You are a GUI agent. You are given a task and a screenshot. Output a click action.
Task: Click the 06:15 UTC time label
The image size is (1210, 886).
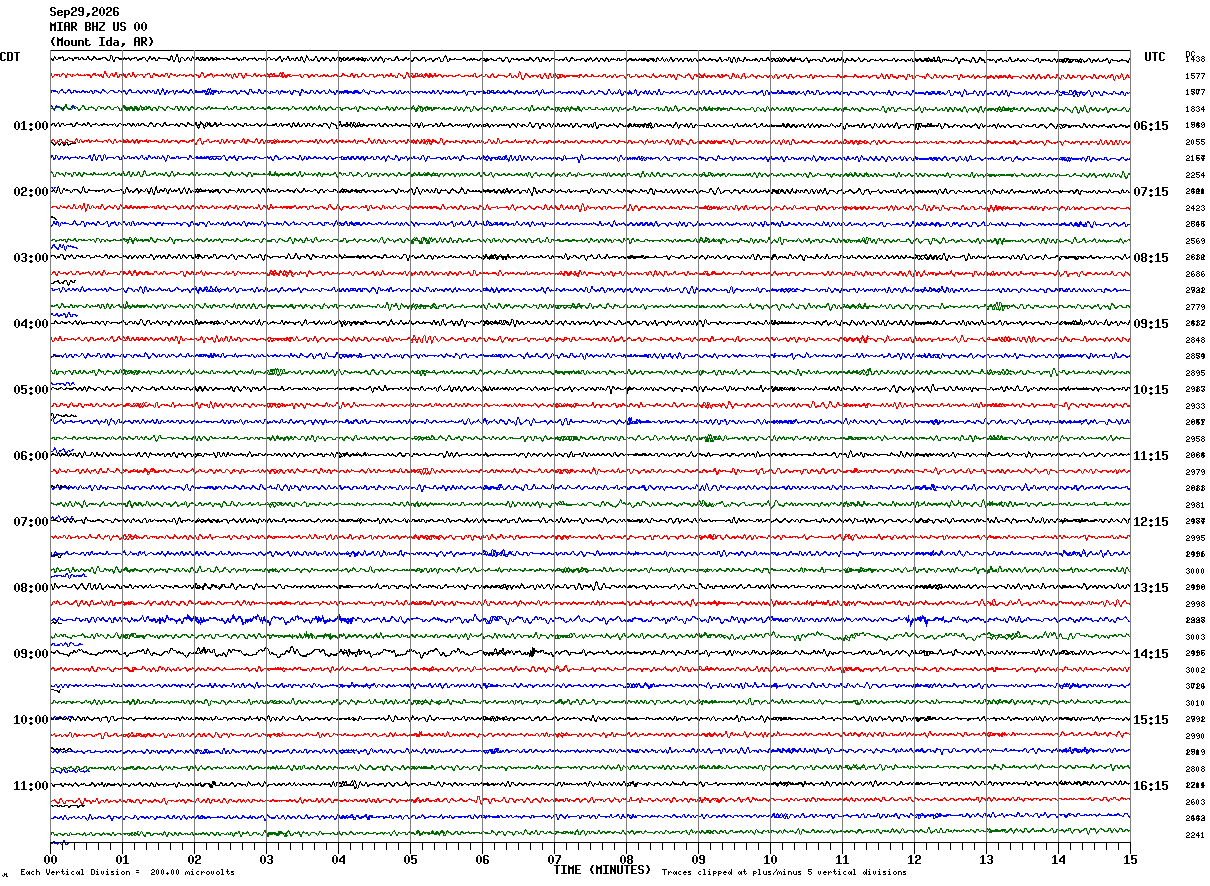1151,126
